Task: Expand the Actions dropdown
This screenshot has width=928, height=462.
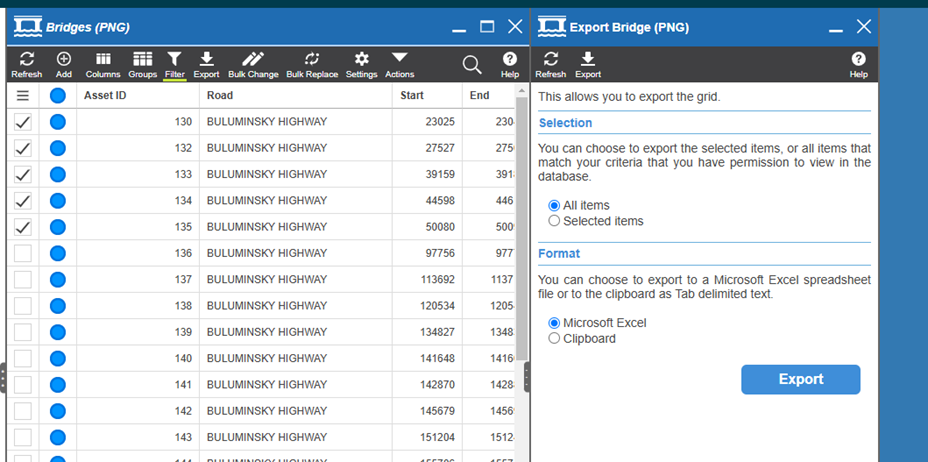Action: (x=399, y=64)
